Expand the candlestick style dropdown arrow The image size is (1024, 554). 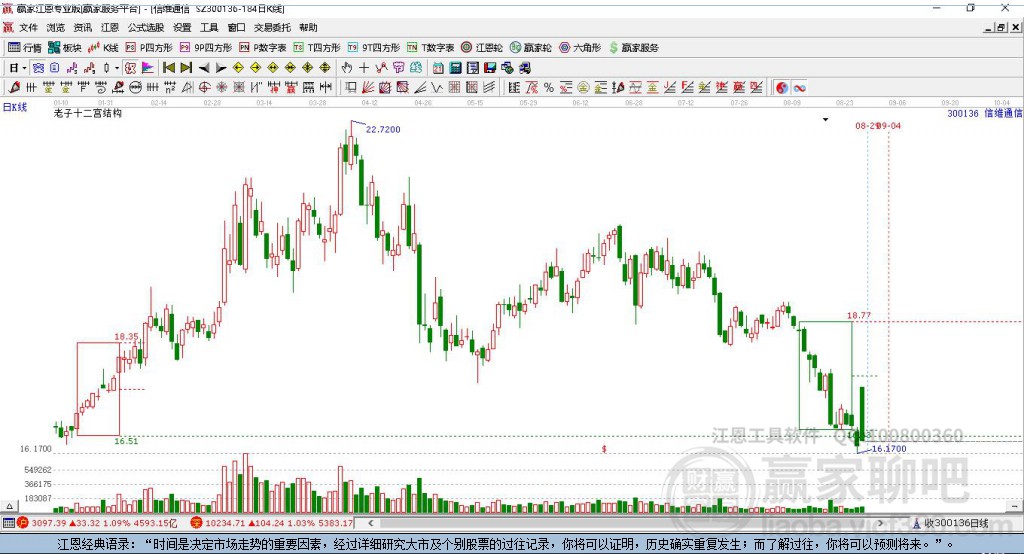117,68
